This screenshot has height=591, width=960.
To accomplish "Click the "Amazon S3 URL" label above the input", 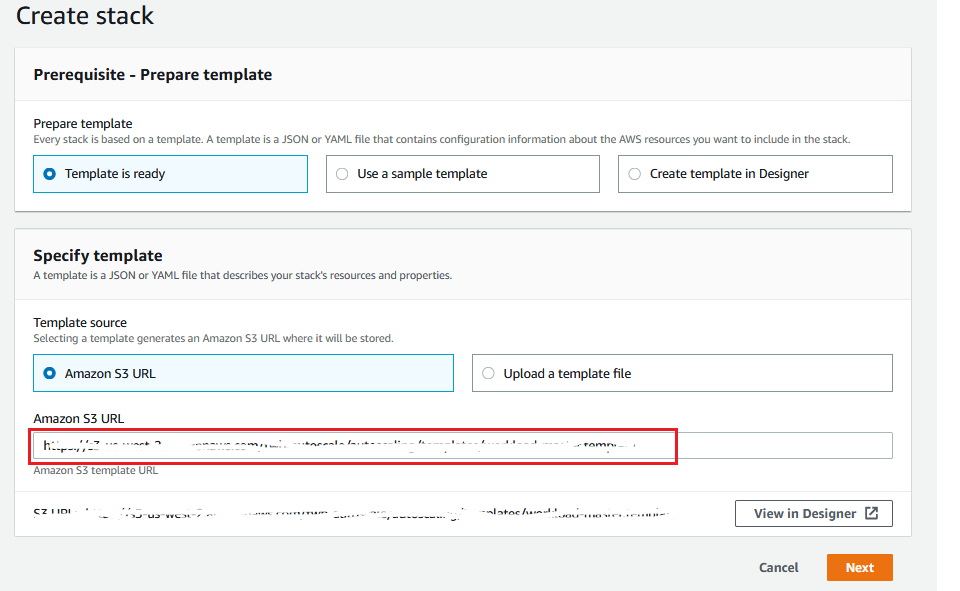I will click(78, 418).
